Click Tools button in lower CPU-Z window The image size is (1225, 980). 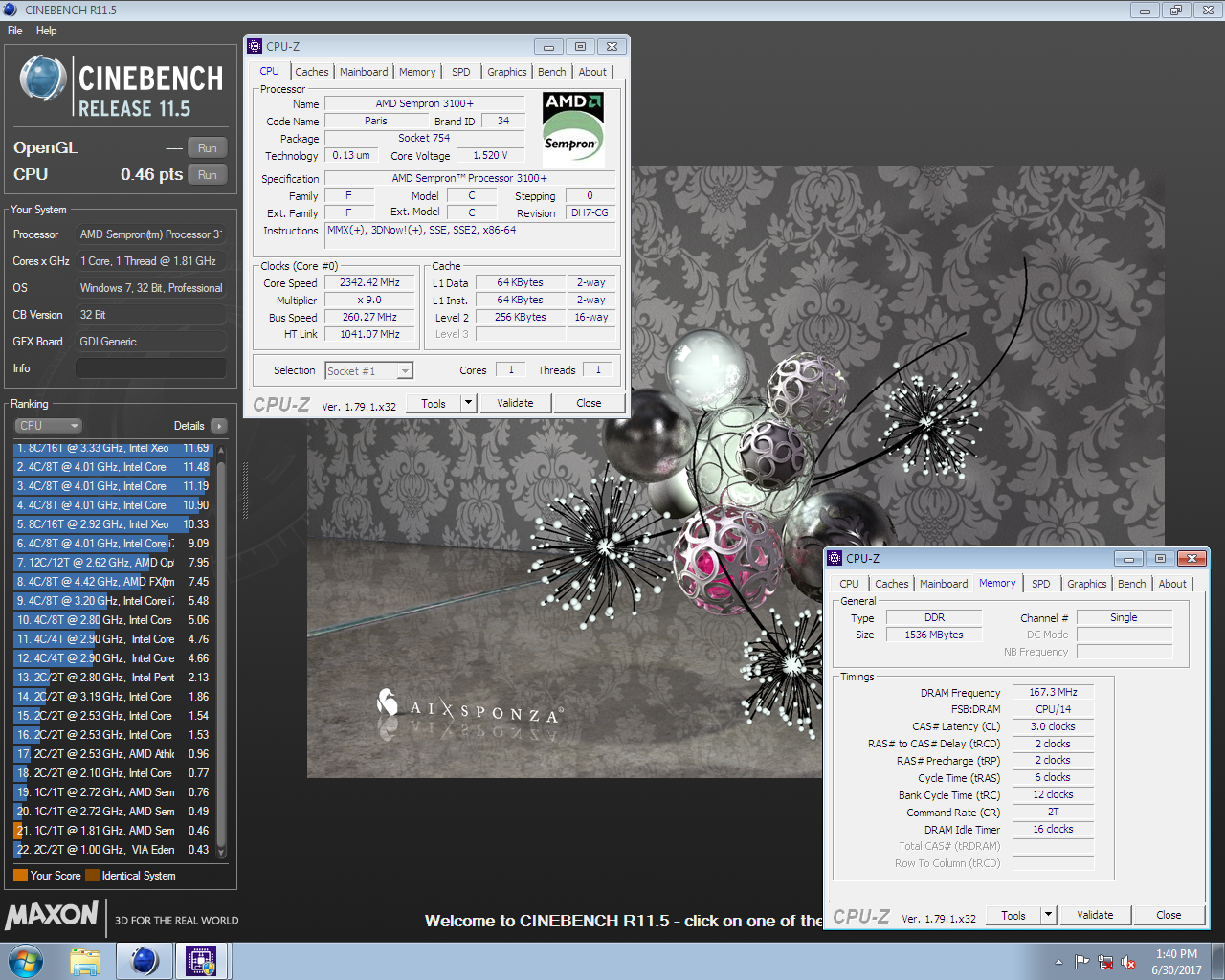(1013, 916)
